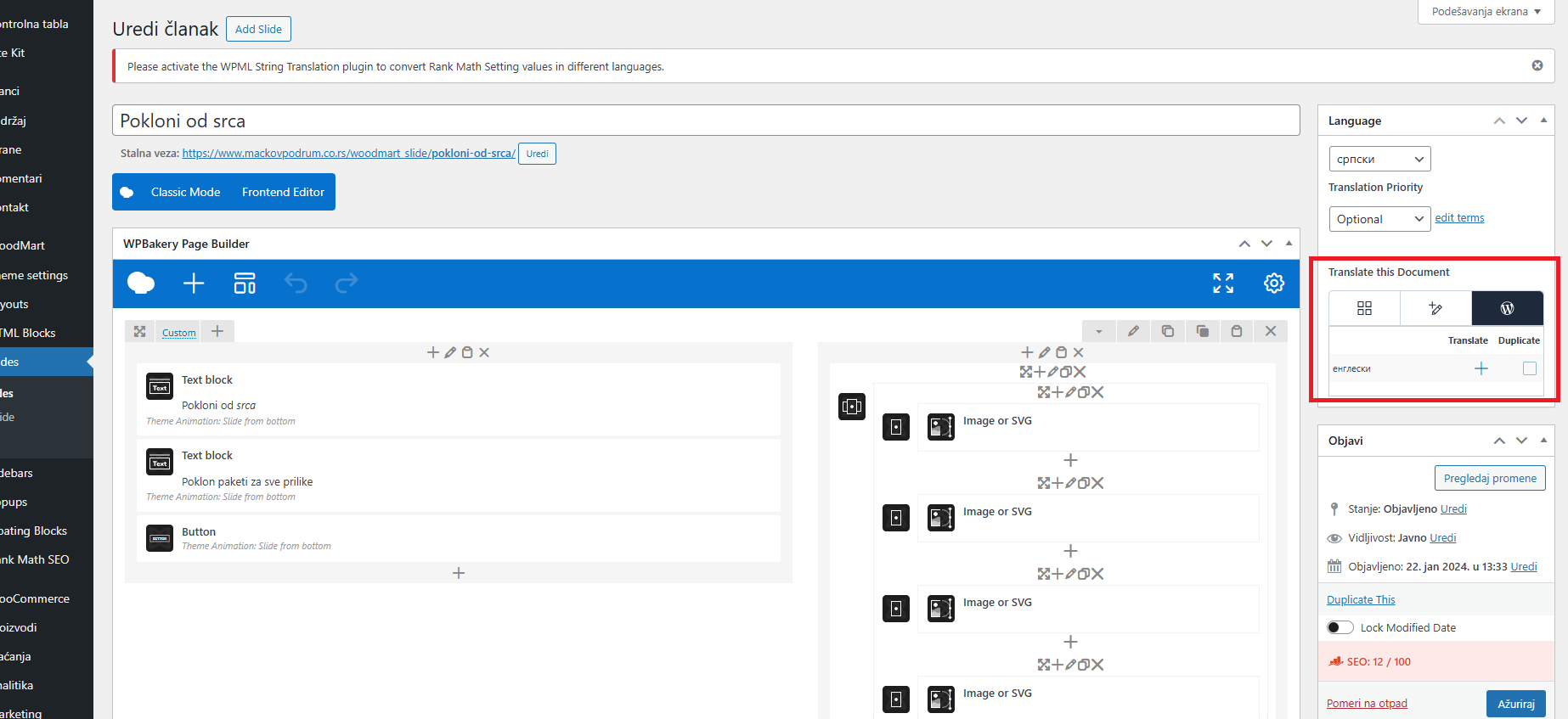
Task: Open Podešavanja ekrana screen options
Action: pyautogui.click(x=1486, y=12)
